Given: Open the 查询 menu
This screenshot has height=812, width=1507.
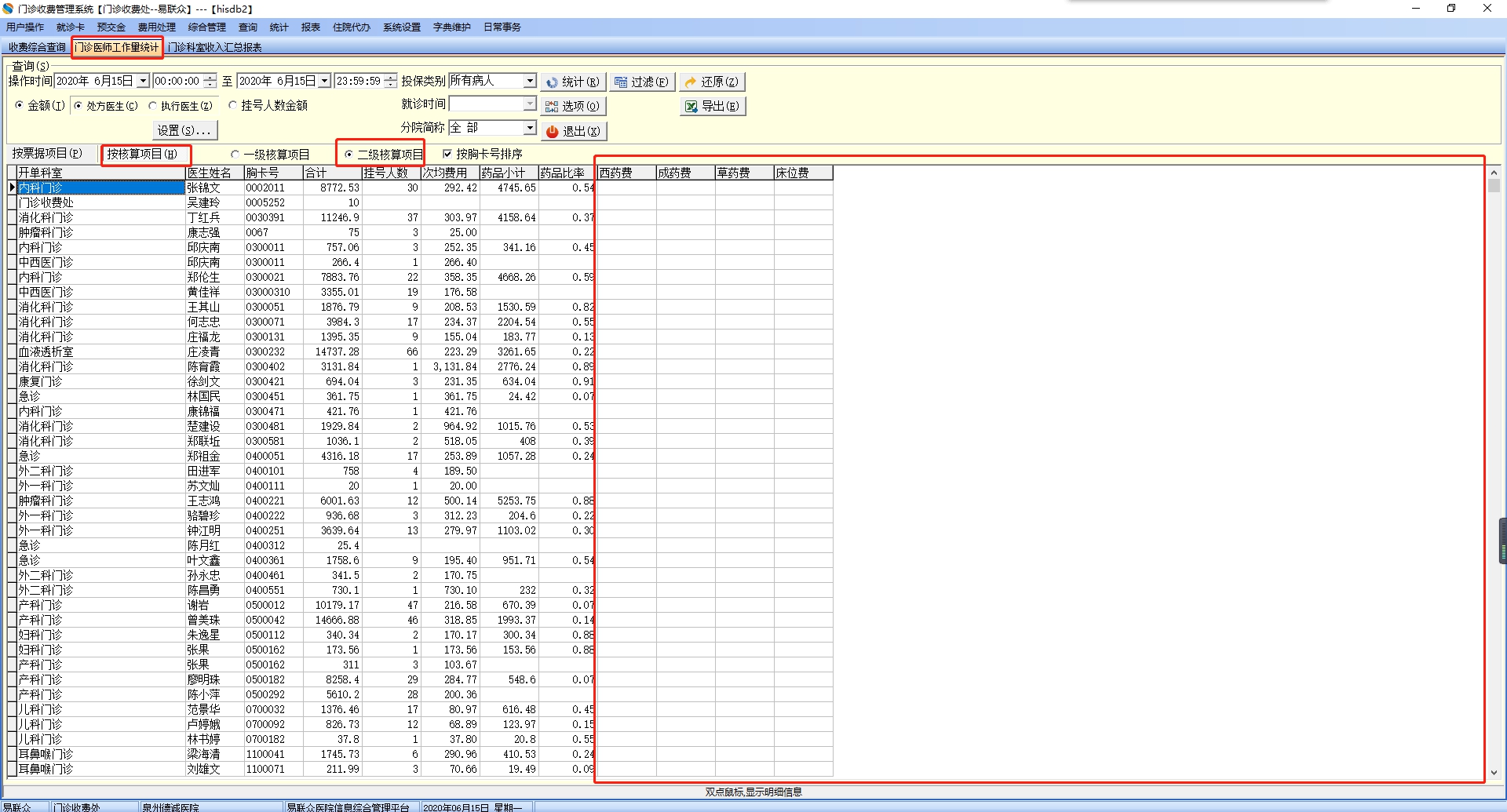Looking at the screenshot, I should point(248,27).
